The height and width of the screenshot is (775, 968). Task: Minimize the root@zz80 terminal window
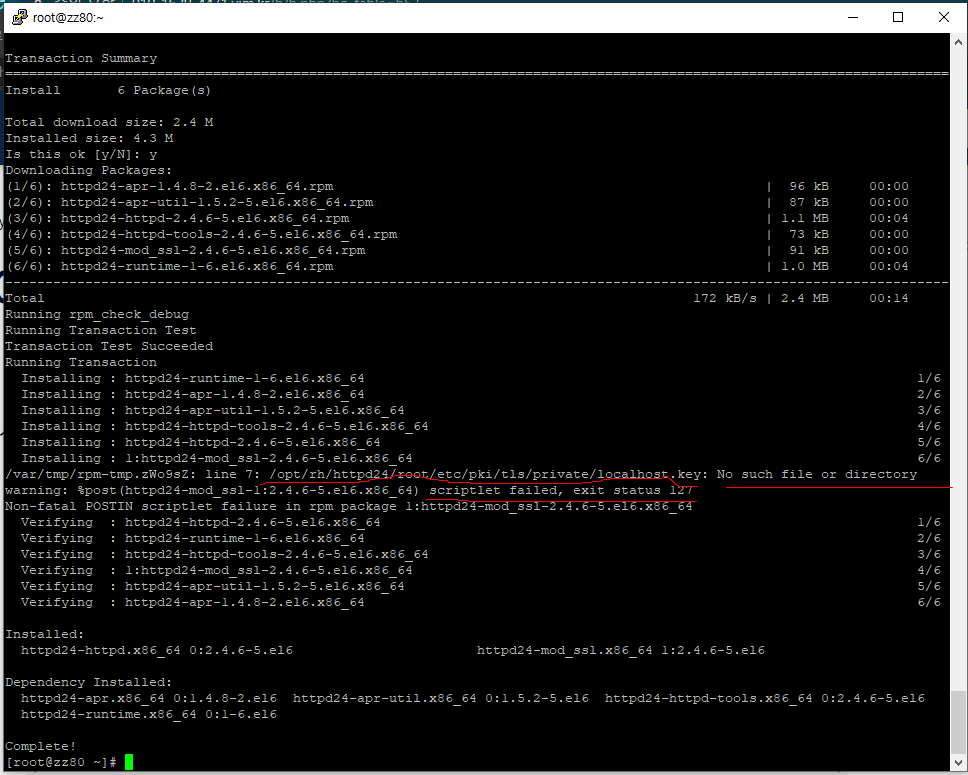coord(853,17)
